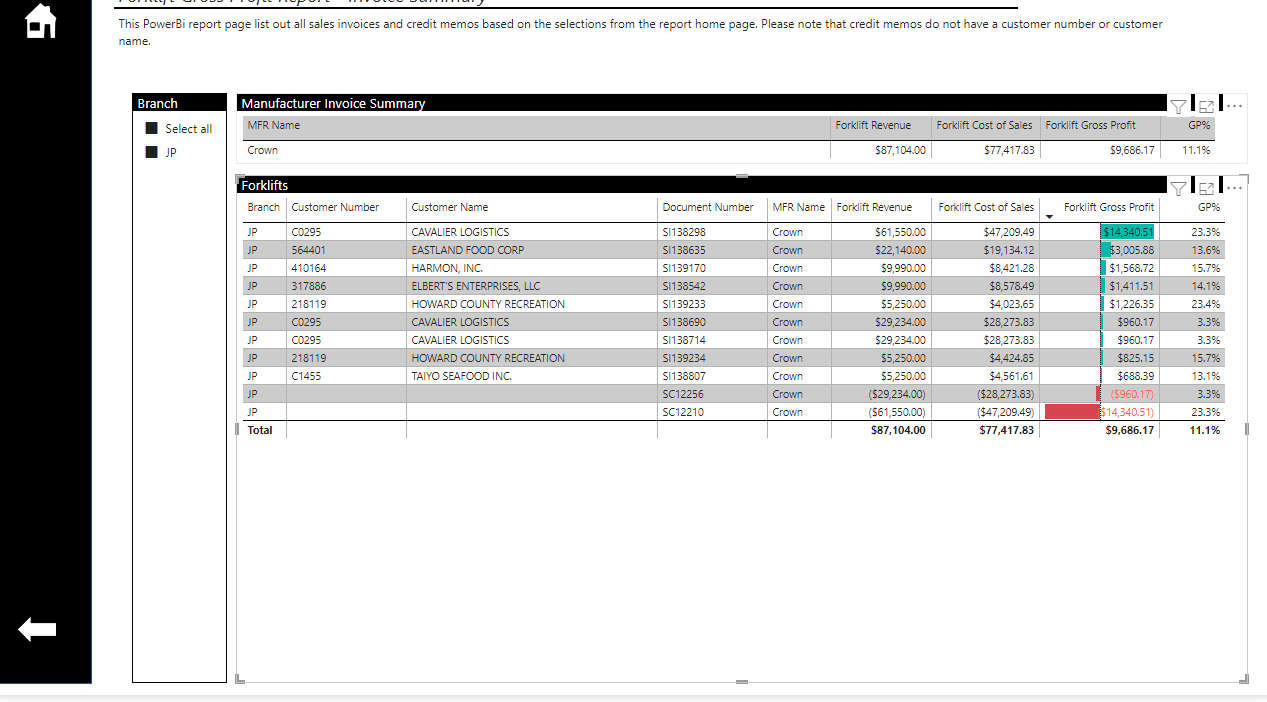This screenshot has height=702, width=1267.
Task: Click MFR Name header in summary table
Action: point(273,125)
